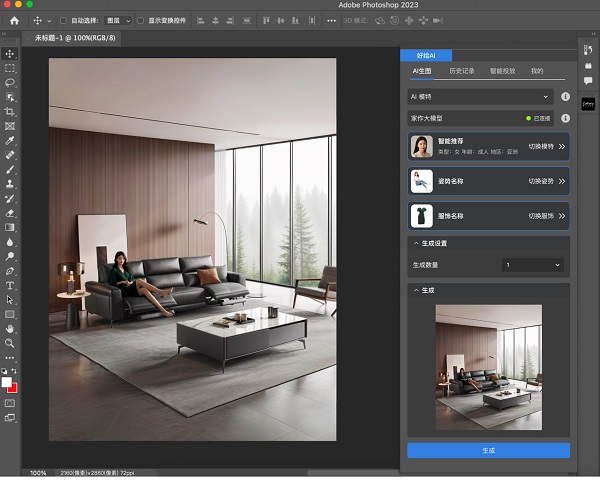Open the 智能投放 tab
The height and width of the screenshot is (480, 600).
pos(502,72)
